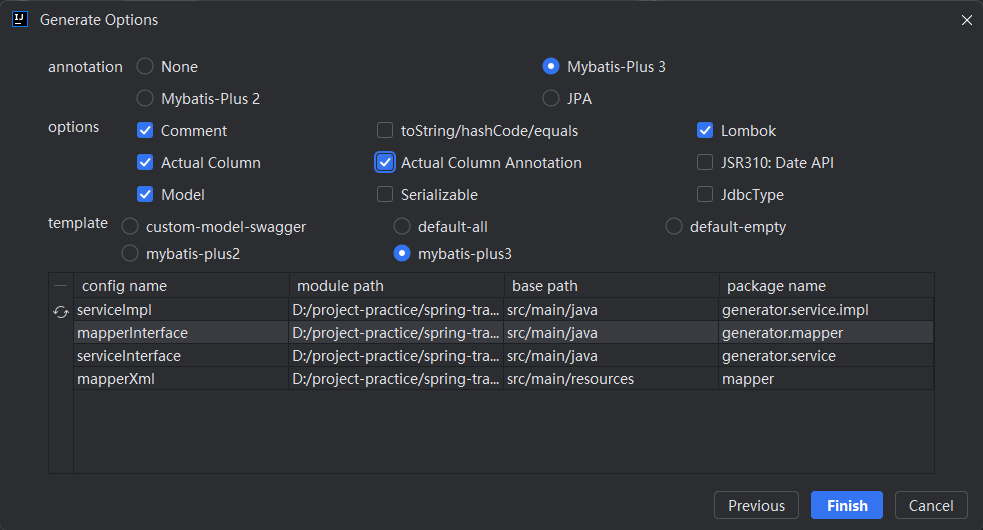The image size is (983, 530).
Task: Select the Mybatis-Plus 2 annotation
Action: (x=145, y=99)
